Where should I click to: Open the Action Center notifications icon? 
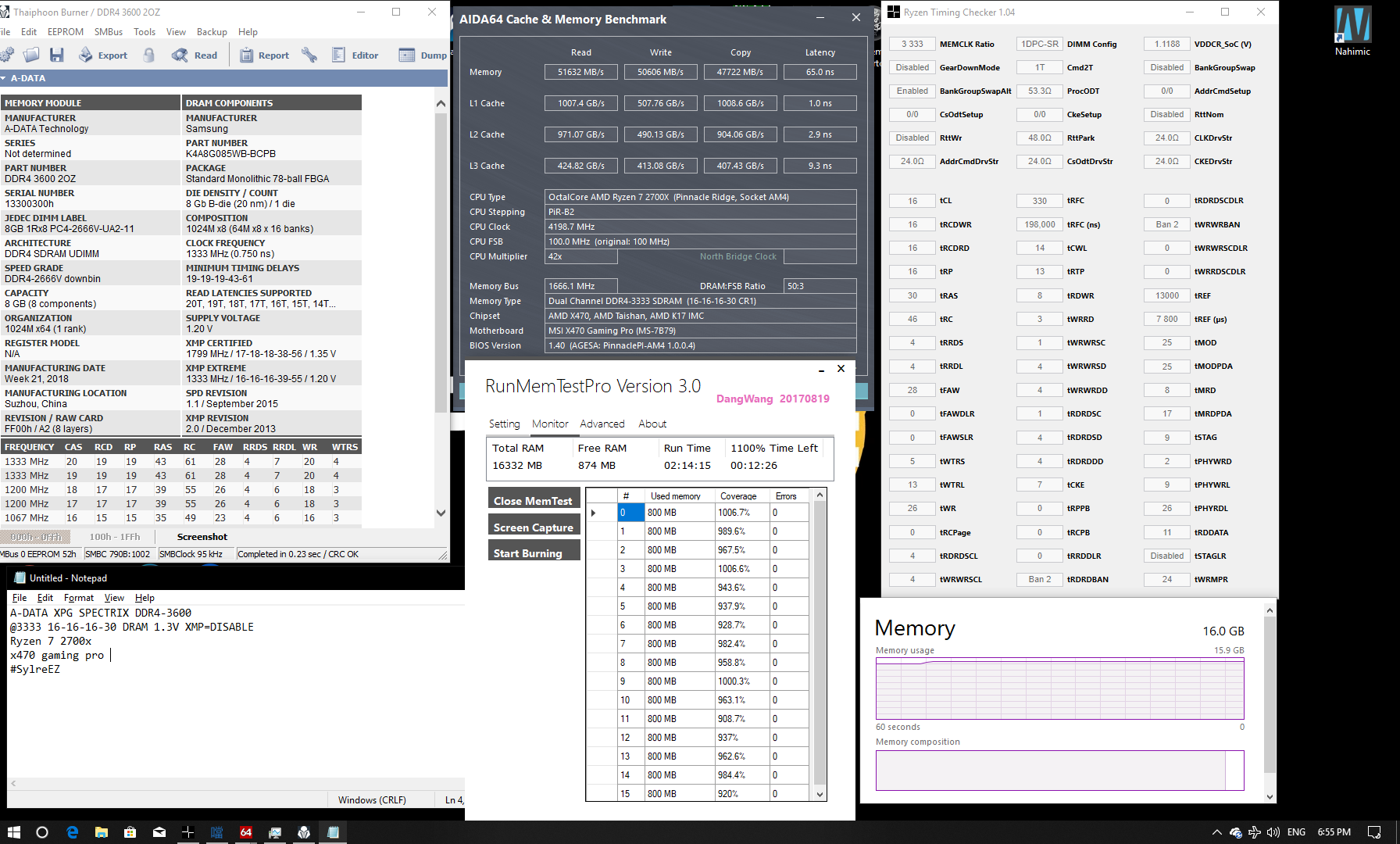(1374, 832)
